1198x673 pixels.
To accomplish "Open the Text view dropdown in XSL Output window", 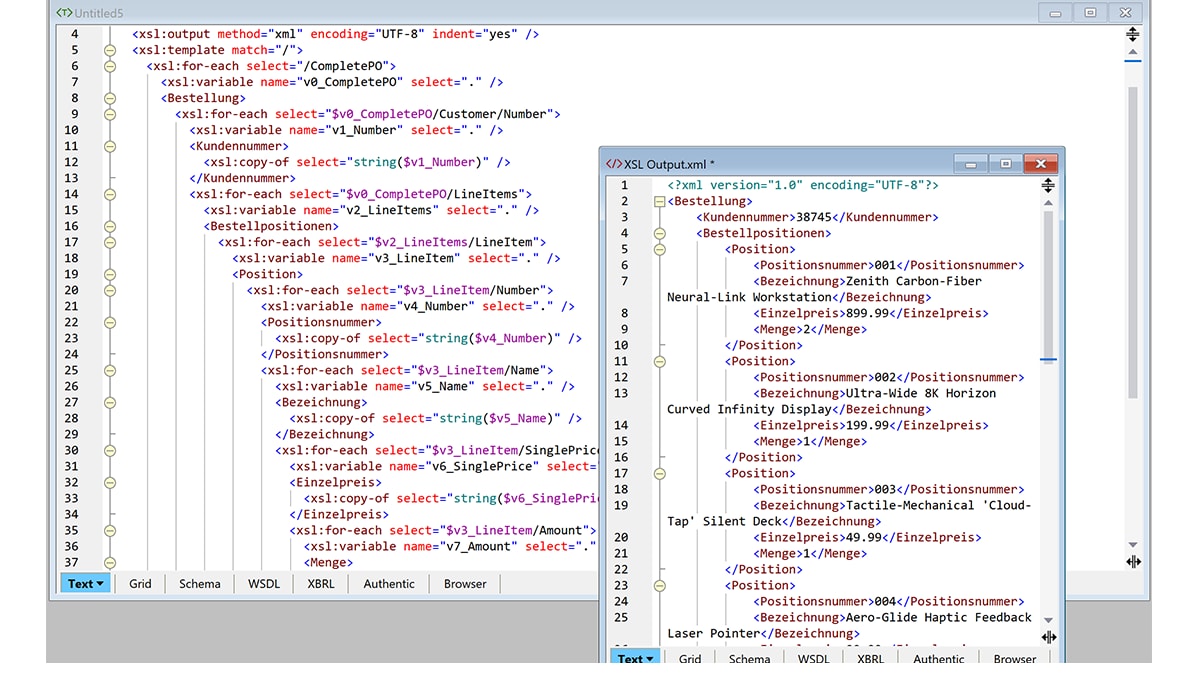I will coord(636,657).
